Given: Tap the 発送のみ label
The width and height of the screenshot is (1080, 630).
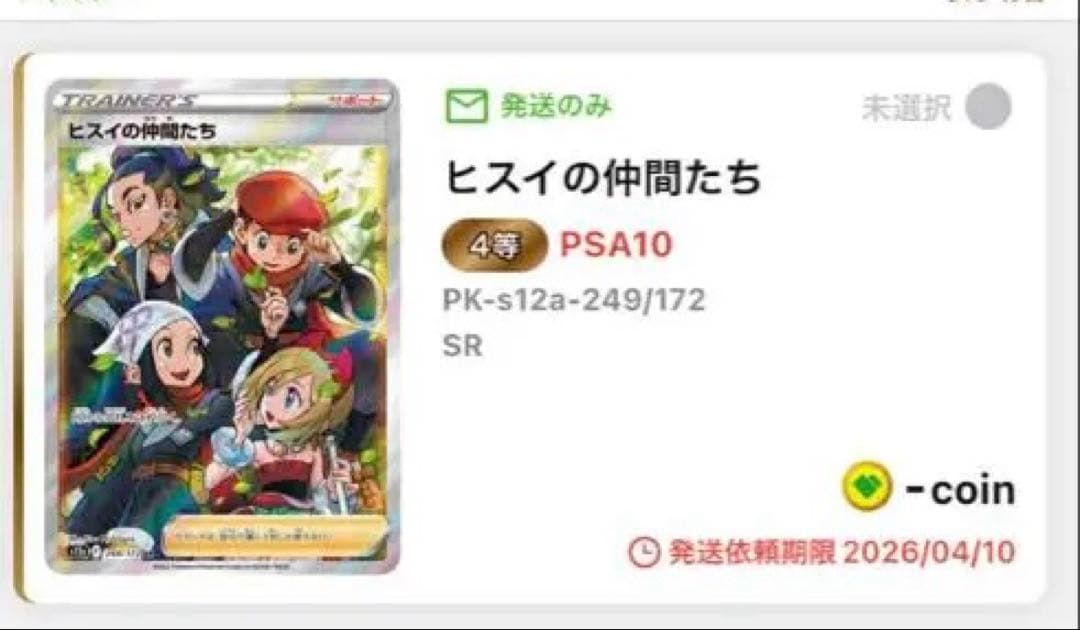Looking at the screenshot, I should pos(555,106).
